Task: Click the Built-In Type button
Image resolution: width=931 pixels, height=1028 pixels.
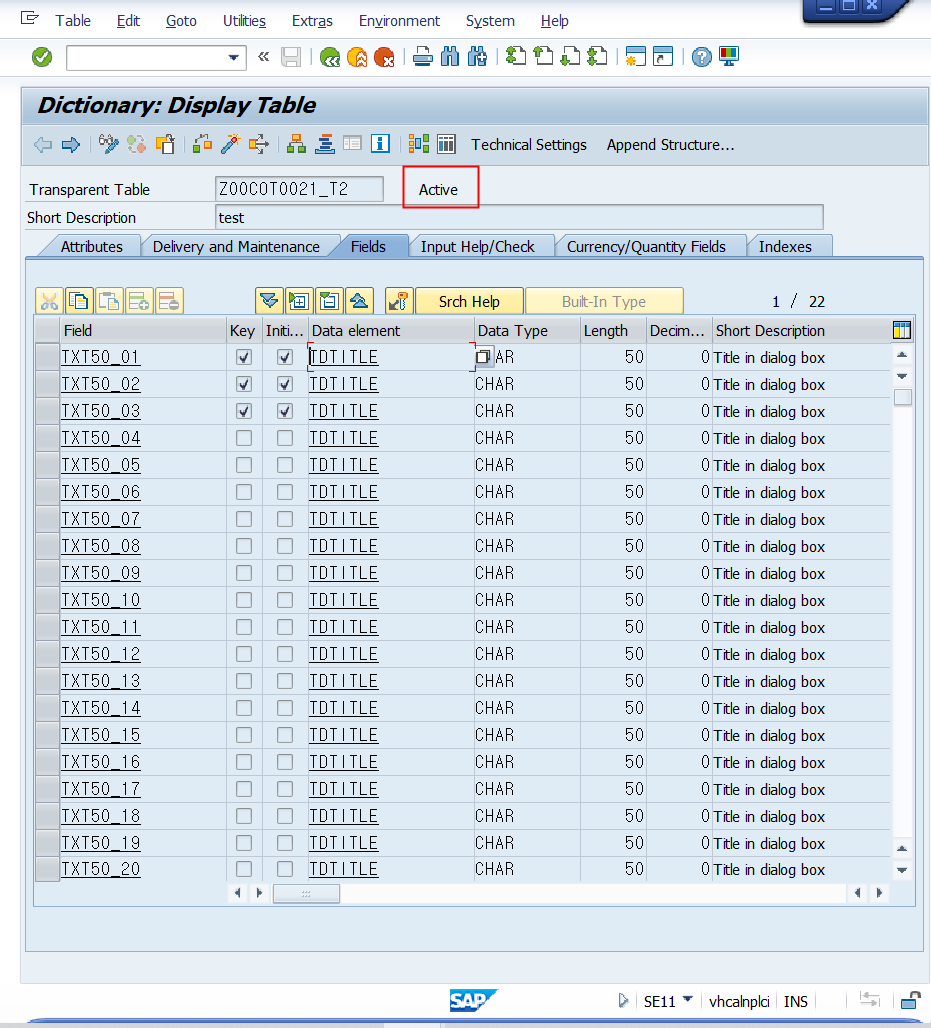Action: coord(604,302)
